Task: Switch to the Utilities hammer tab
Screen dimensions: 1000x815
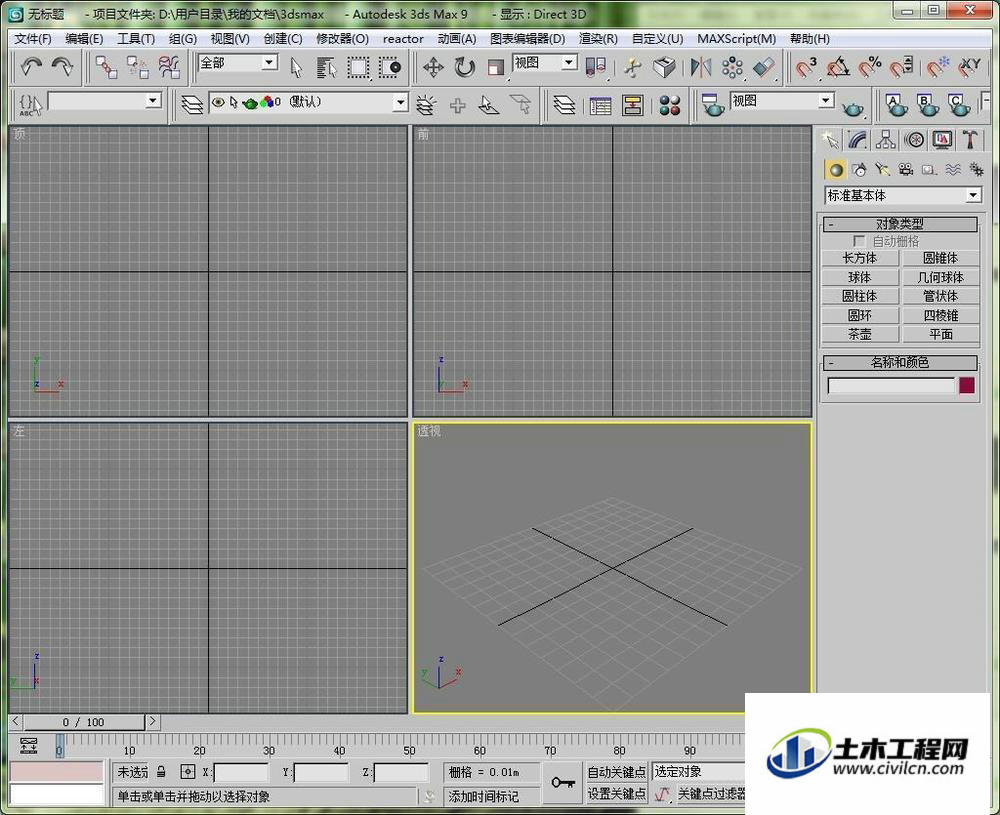Action: tap(970, 140)
